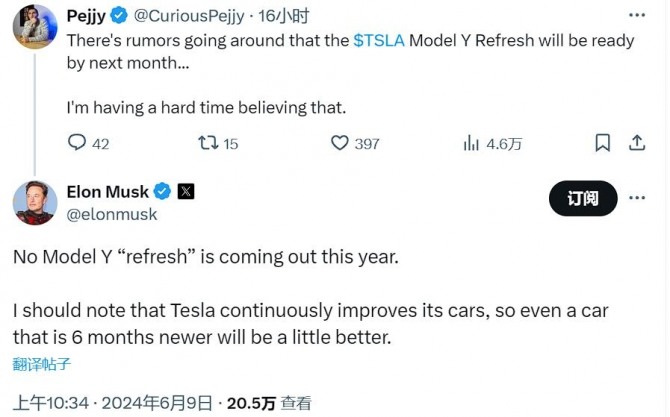Open view analytics icon showing 4.6万
The image size is (670, 417).
coord(472,143)
